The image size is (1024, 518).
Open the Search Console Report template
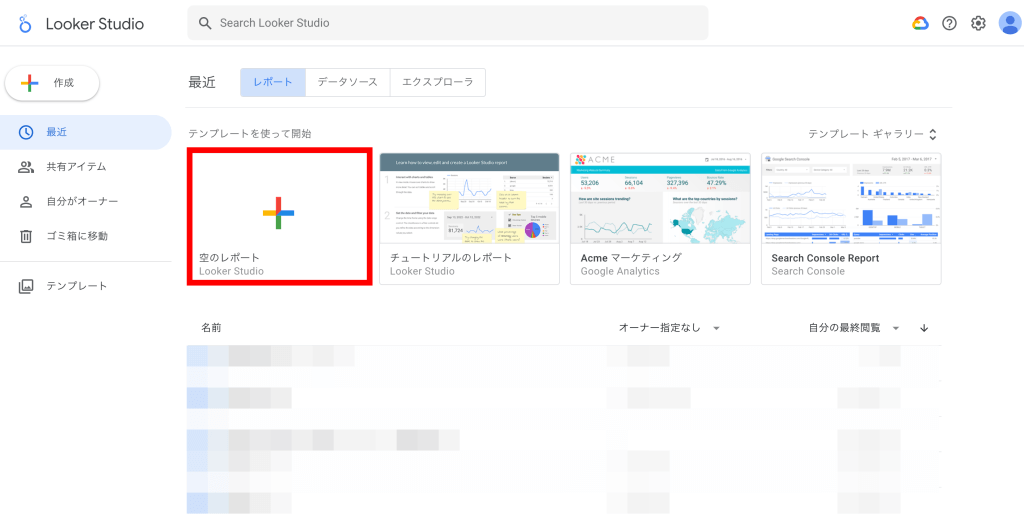point(851,219)
